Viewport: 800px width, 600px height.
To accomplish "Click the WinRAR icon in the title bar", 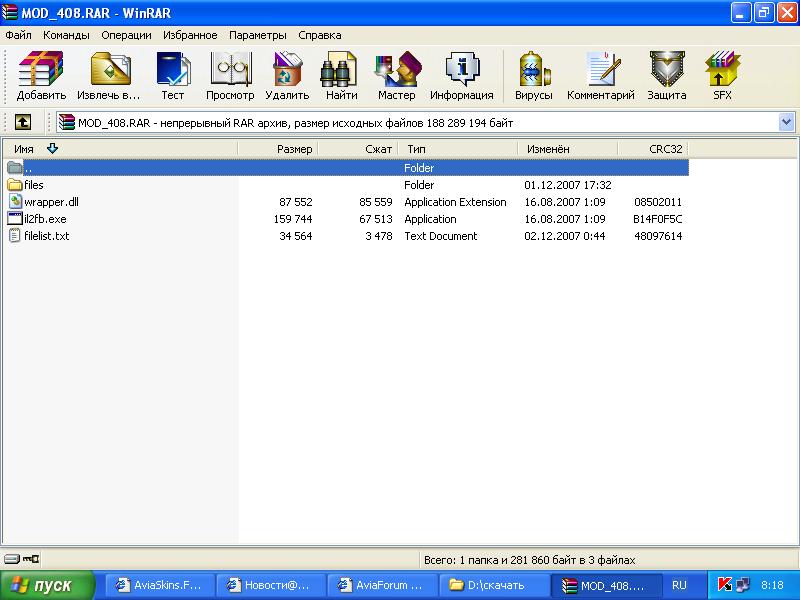I will [x=10, y=12].
